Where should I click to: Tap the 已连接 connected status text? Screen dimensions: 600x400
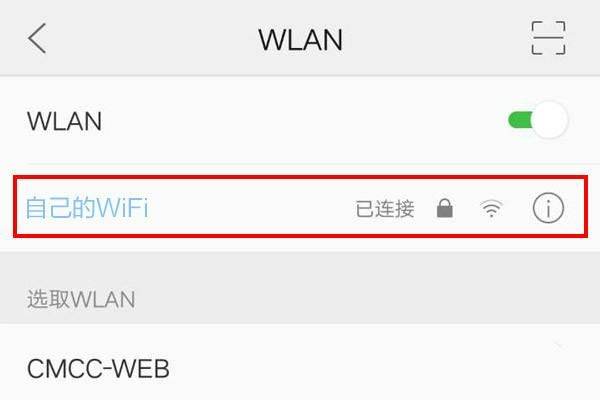(385, 209)
